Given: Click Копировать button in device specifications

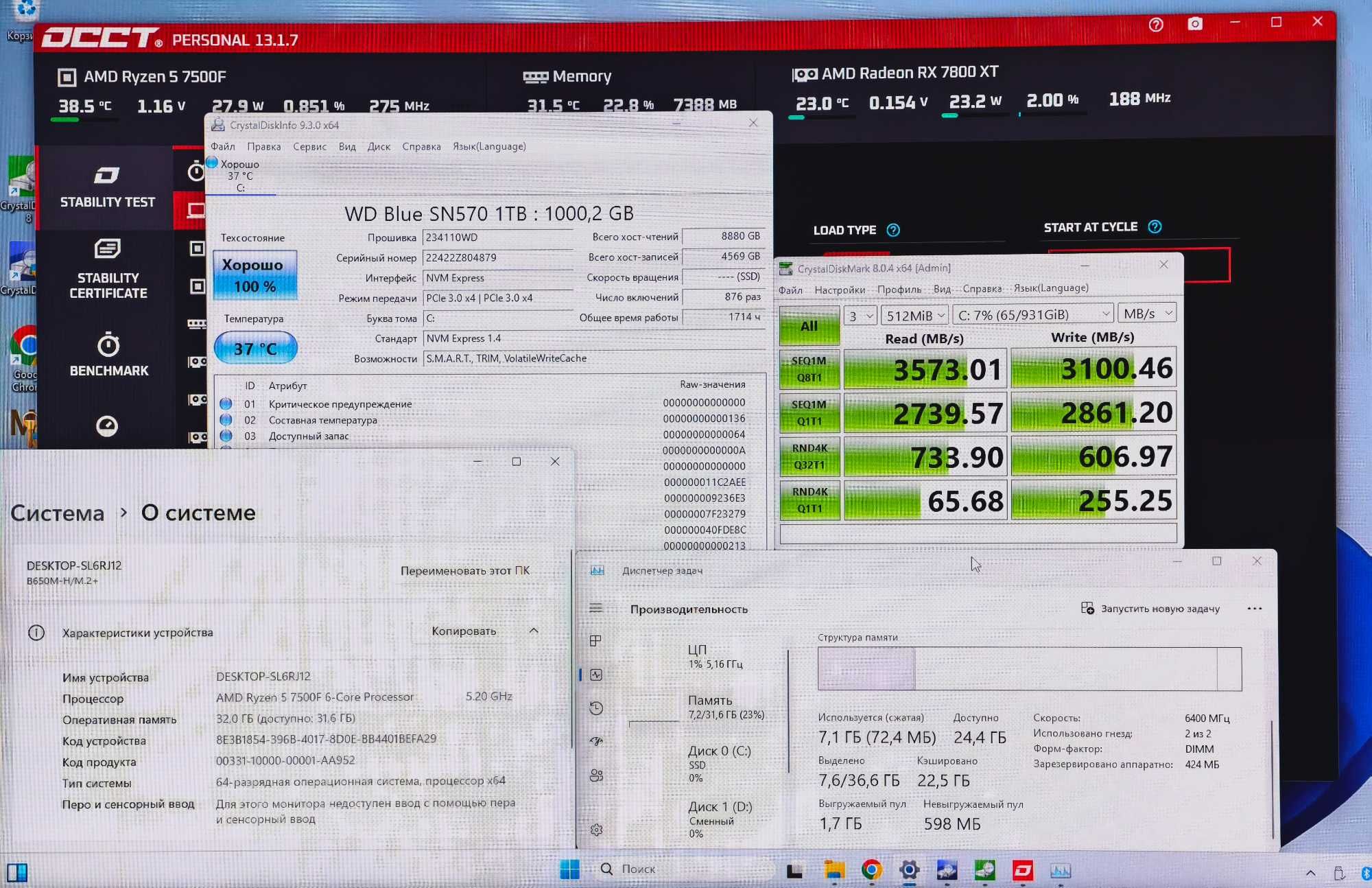Looking at the screenshot, I should tap(464, 631).
